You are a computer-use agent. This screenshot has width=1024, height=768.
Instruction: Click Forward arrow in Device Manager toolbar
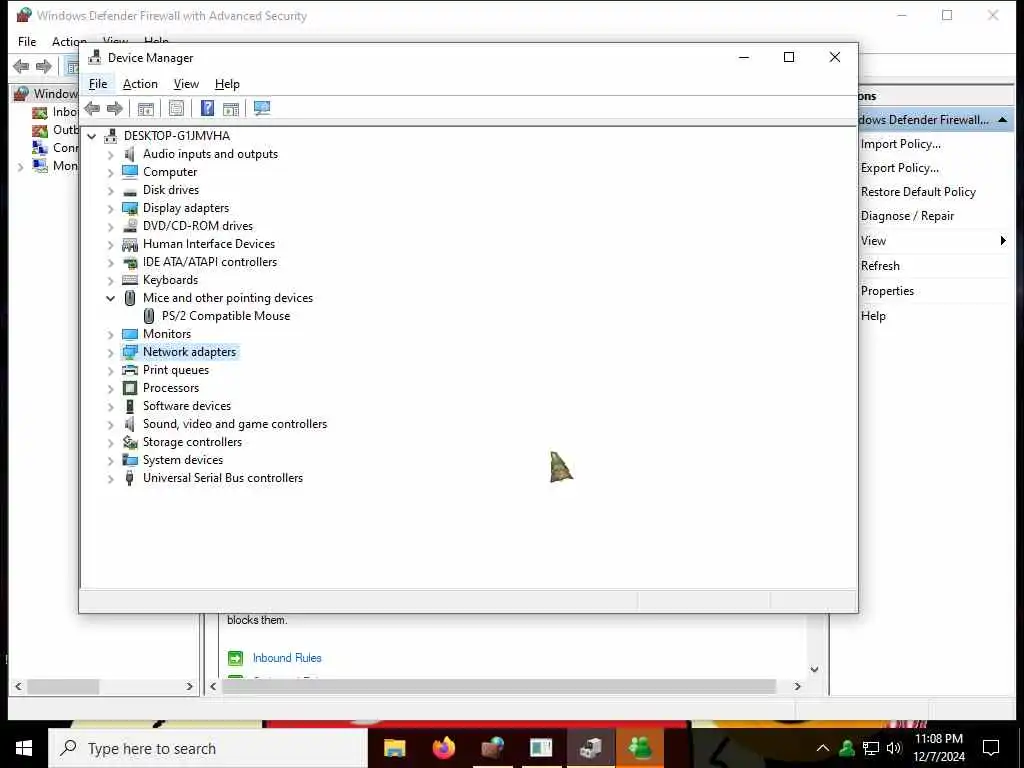115,108
